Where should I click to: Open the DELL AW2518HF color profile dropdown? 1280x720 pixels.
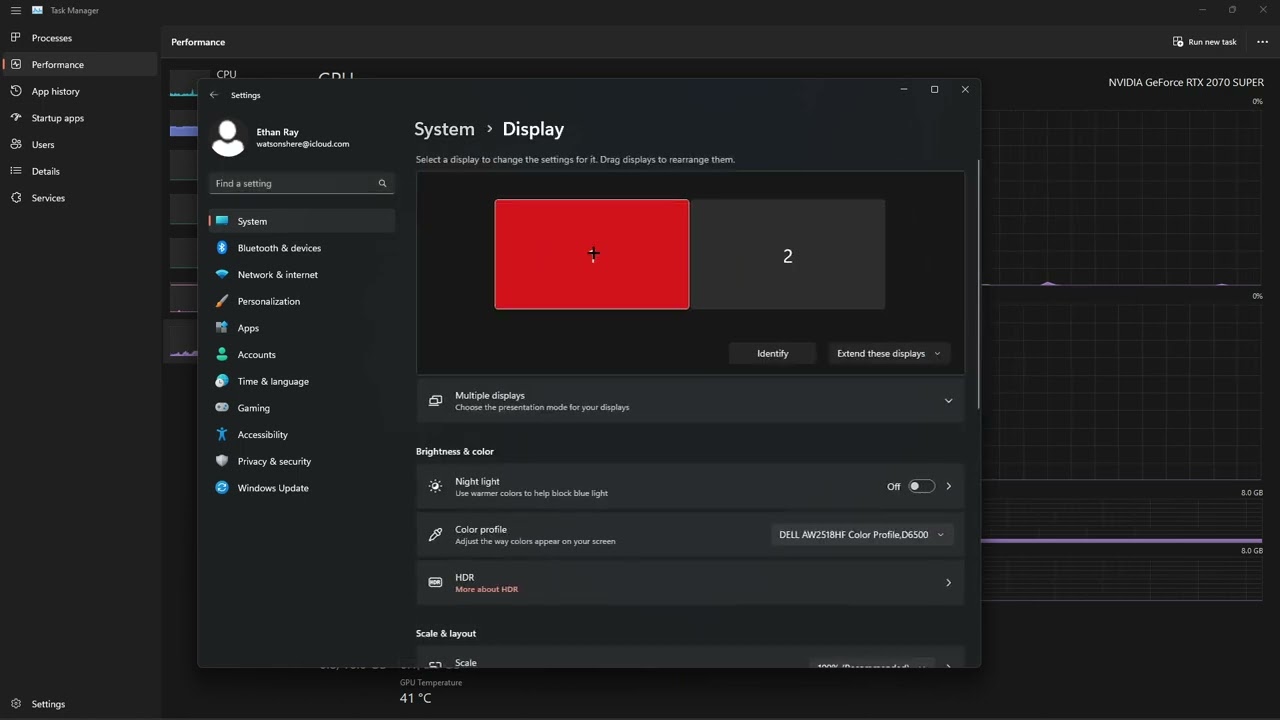(x=861, y=535)
